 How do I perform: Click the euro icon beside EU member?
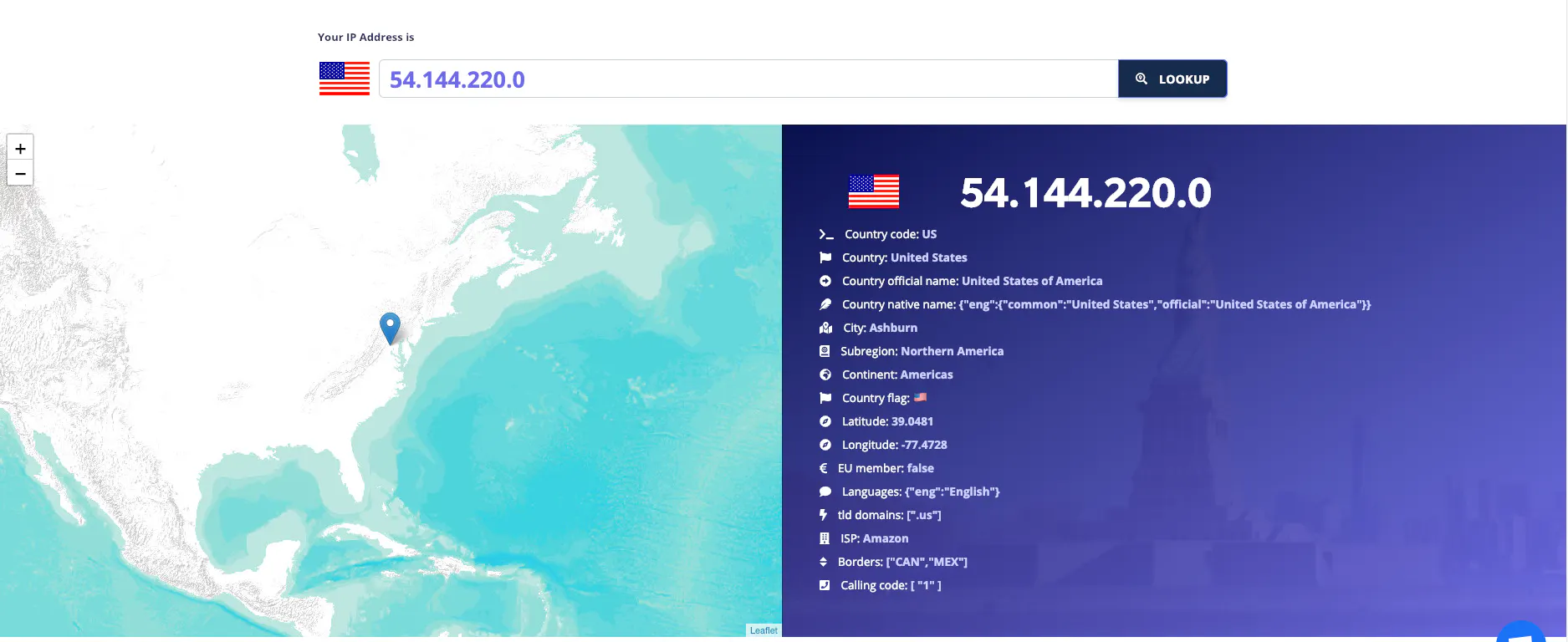click(x=824, y=468)
